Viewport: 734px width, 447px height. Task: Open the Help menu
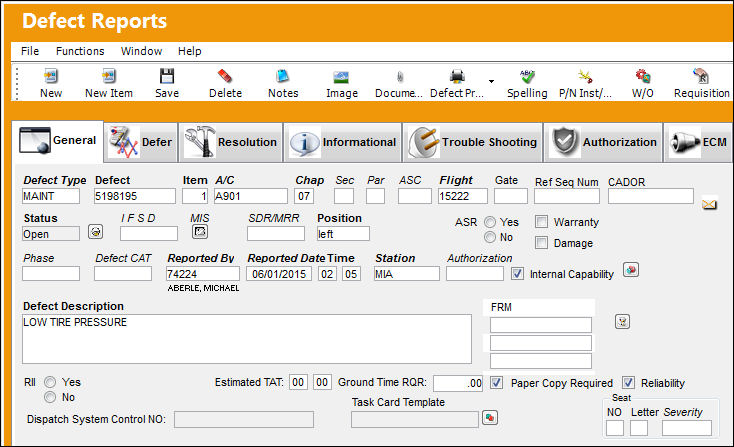[190, 51]
